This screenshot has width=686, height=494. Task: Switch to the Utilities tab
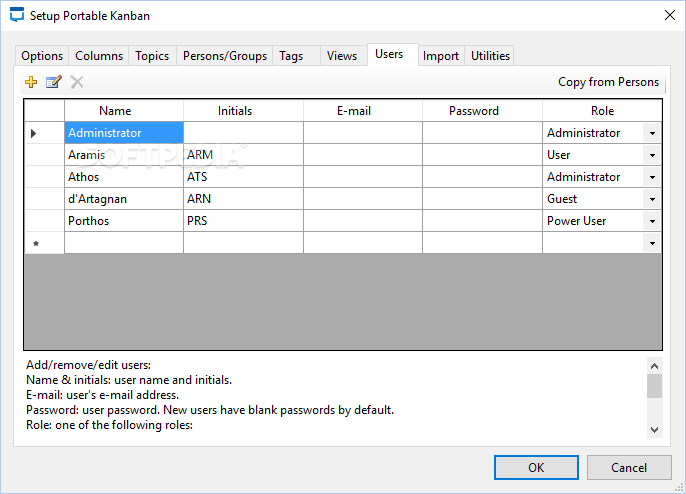click(490, 56)
